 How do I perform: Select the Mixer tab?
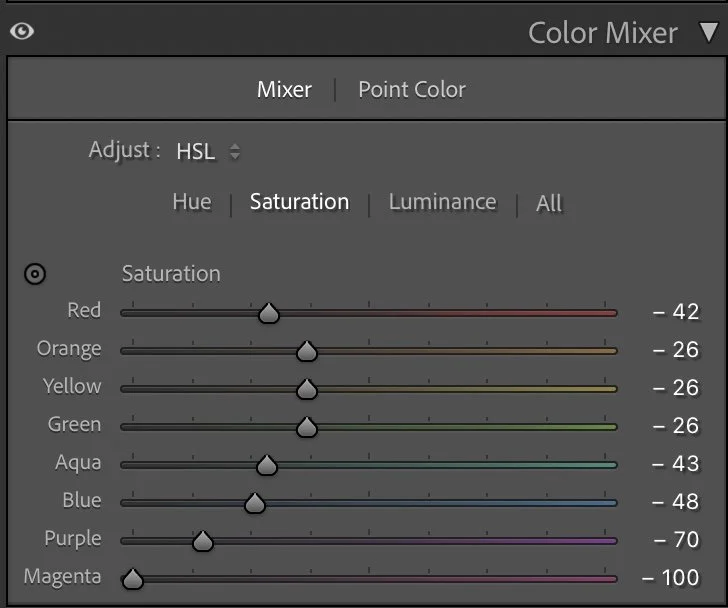click(x=284, y=90)
